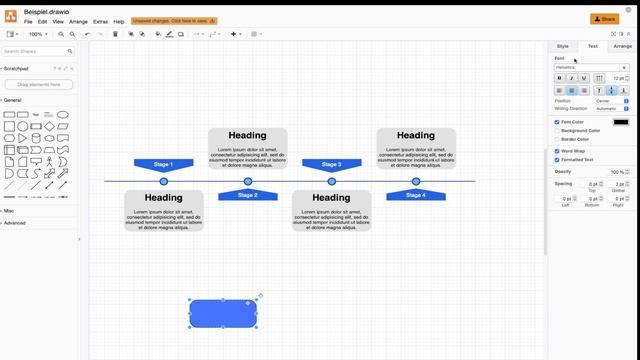The width and height of the screenshot is (640, 360).
Task: Set vertical alignment to bottom
Action: click(x=624, y=90)
